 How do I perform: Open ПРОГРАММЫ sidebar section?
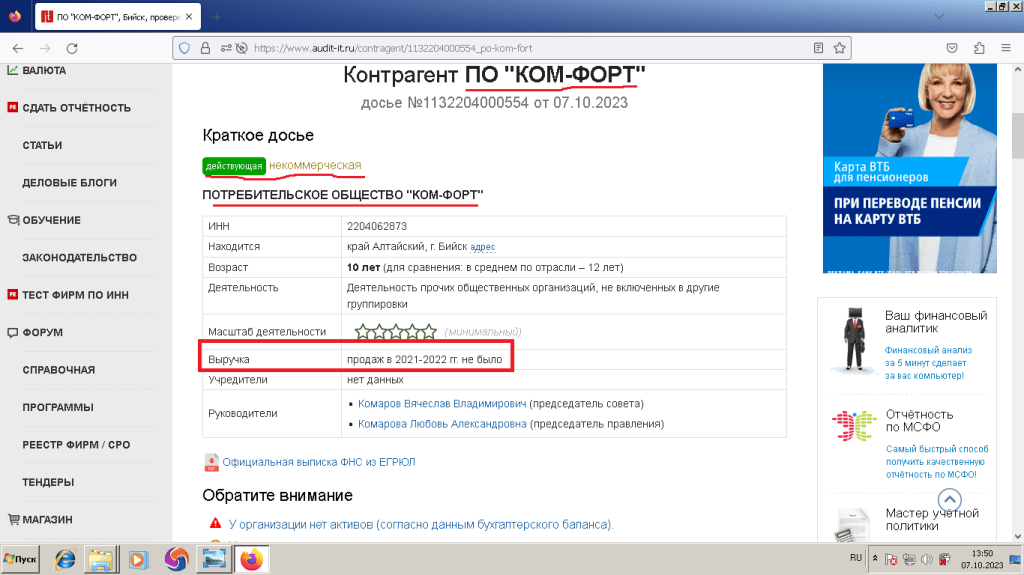[x=58, y=408]
